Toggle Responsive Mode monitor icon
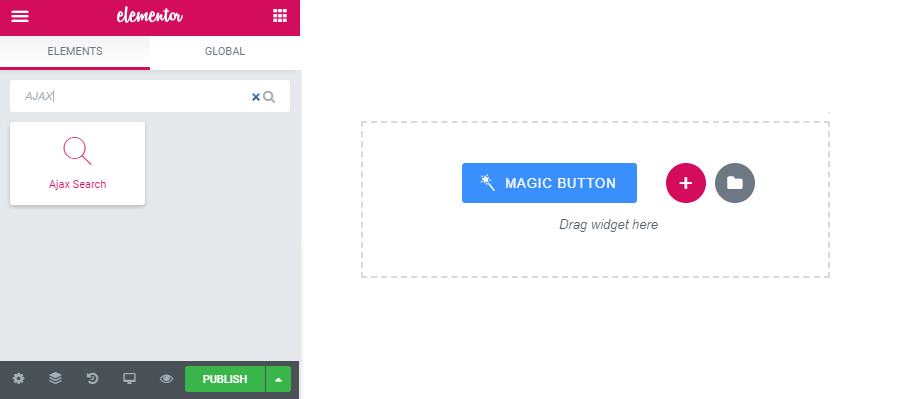This screenshot has width=897, height=399. tap(129, 378)
